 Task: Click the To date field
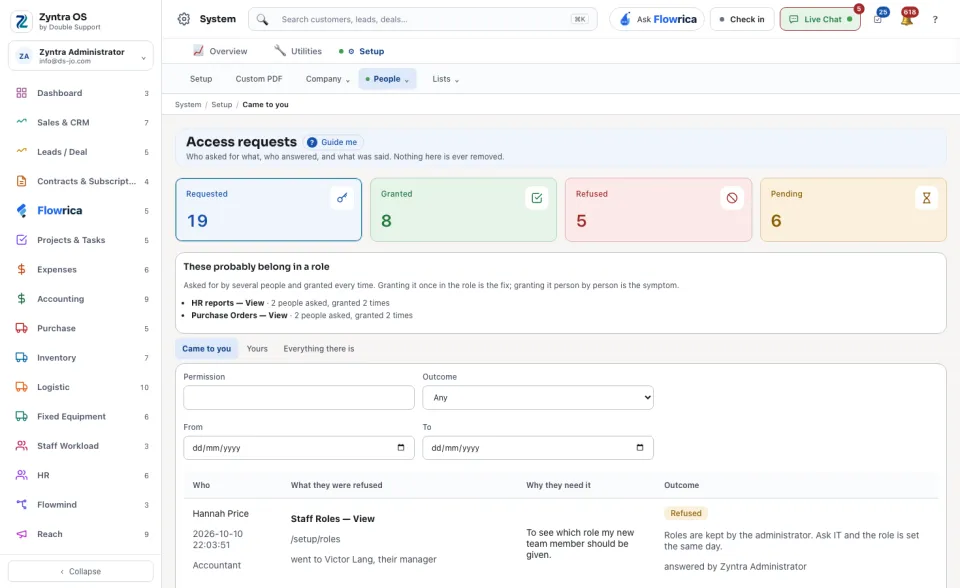[x=538, y=448]
